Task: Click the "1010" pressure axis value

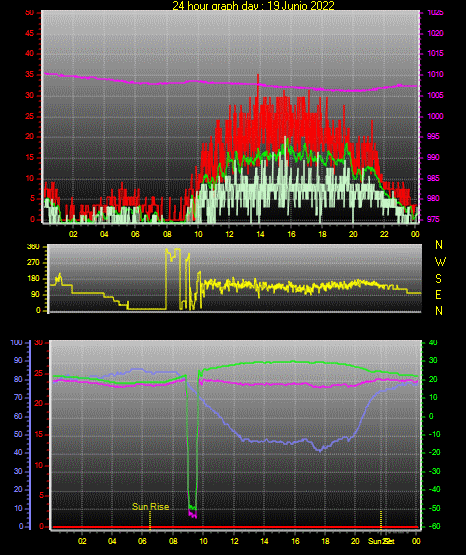Action: pyautogui.click(x=435, y=74)
